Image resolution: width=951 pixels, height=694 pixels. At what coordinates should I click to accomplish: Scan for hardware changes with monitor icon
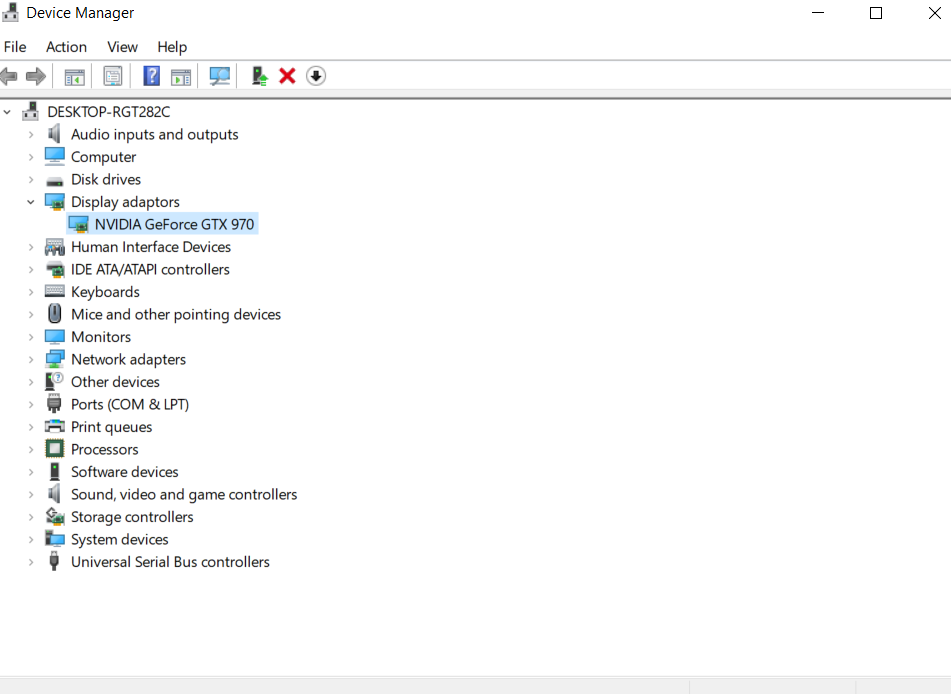point(220,76)
